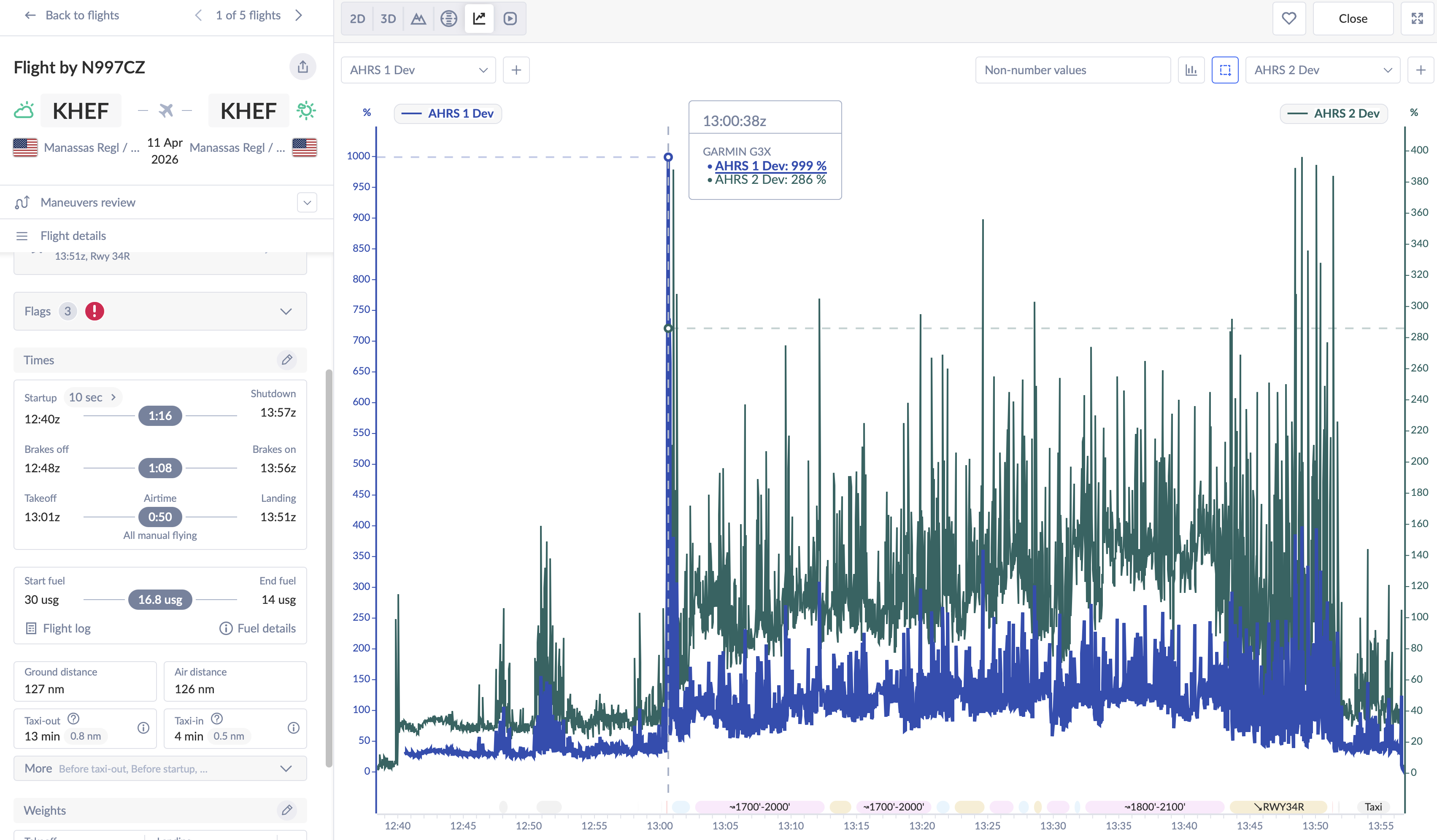The height and width of the screenshot is (840, 1437).
Task: Select Taxi timeline segment
Action: pyautogui.click(x=1373, y=807)
